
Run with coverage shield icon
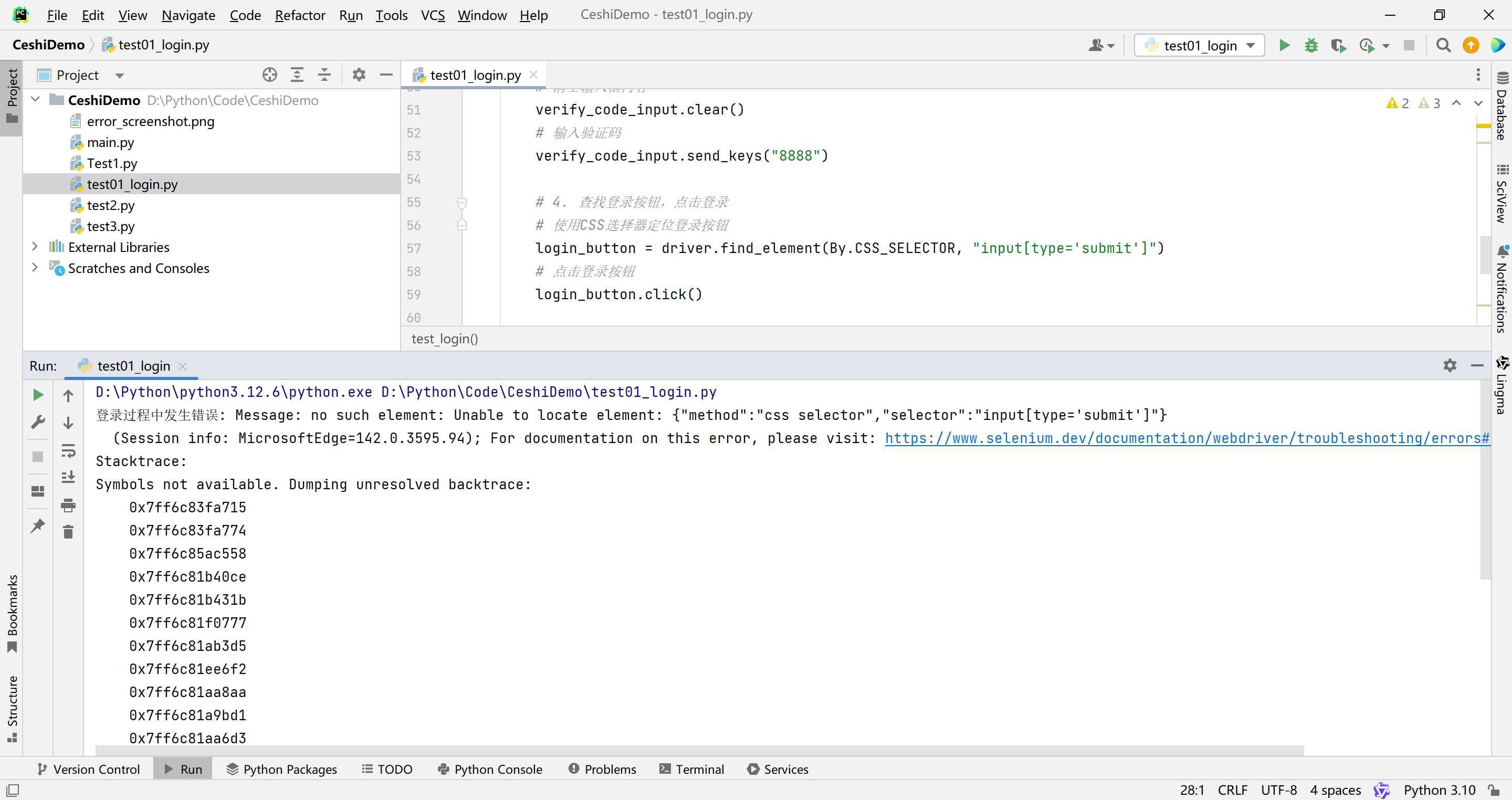point(1338,45)
